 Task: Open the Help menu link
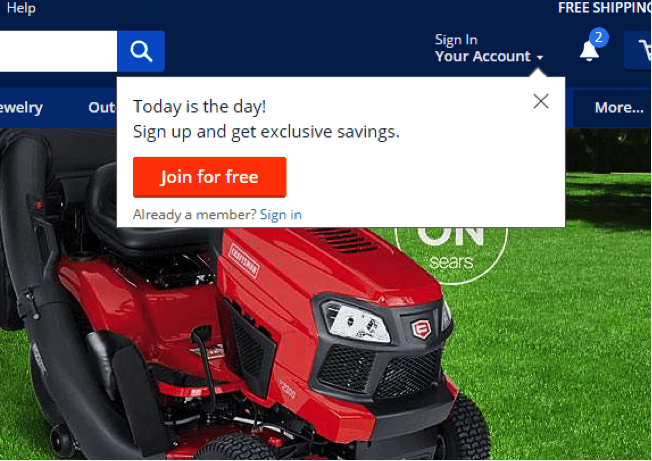pos(21,8)
